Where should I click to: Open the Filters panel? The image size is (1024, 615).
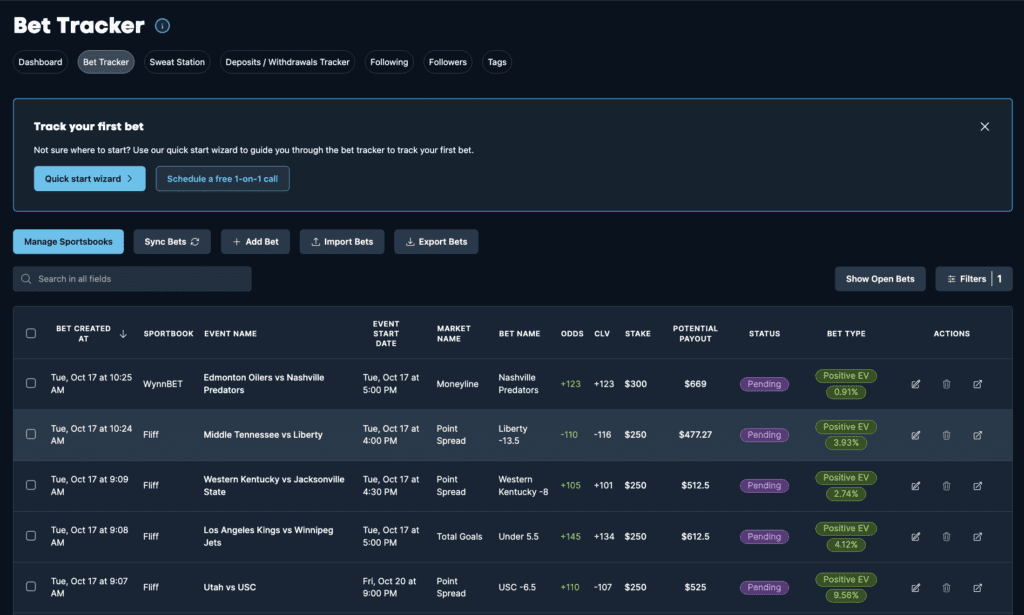point(973,279)
